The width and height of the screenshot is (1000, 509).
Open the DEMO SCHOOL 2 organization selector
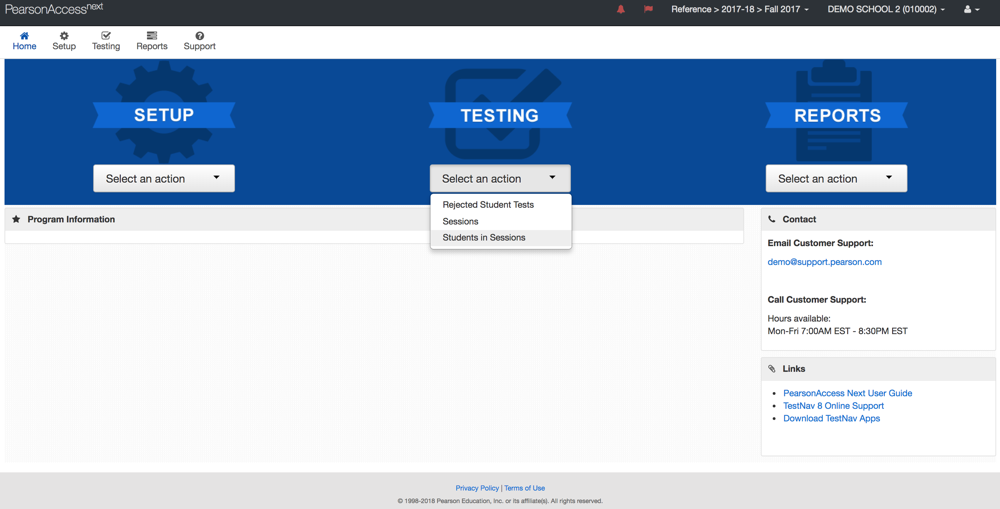click(x=885, y=10)
